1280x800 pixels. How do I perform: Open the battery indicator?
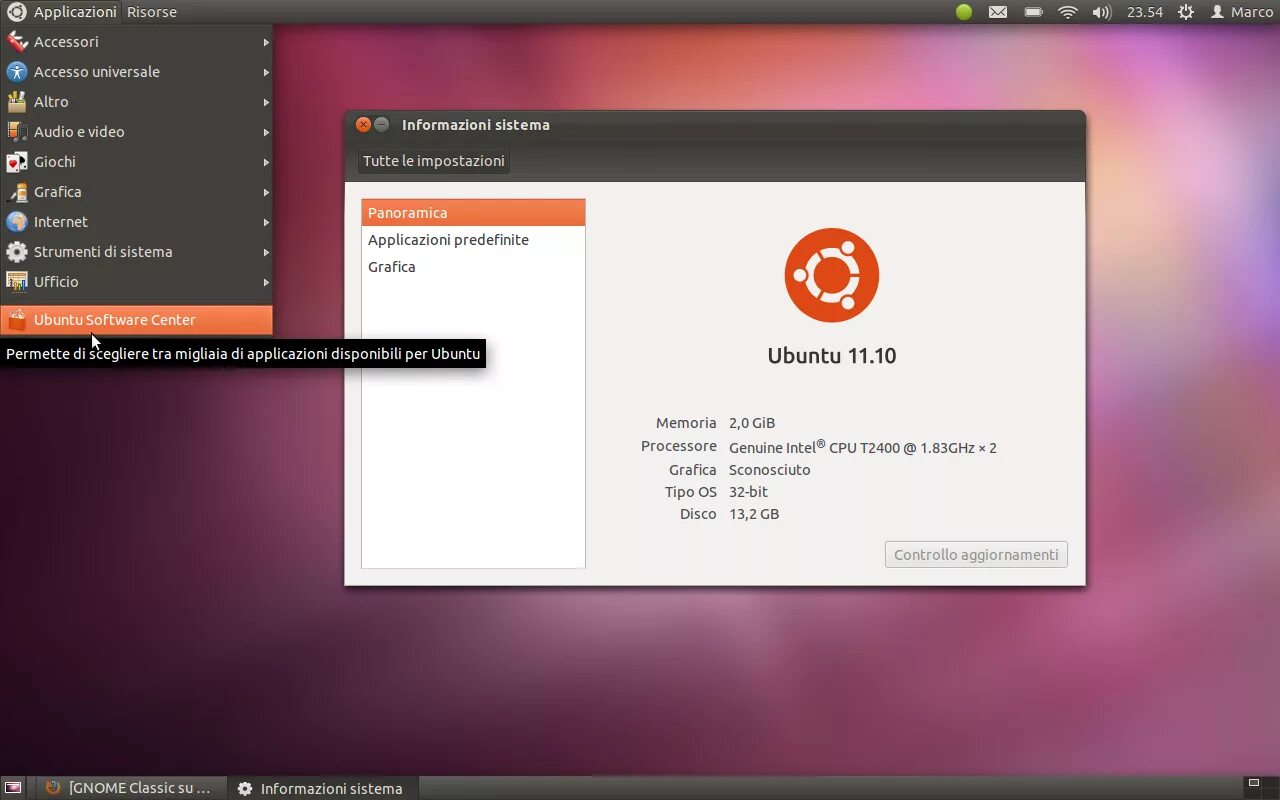pos(1034,12)
